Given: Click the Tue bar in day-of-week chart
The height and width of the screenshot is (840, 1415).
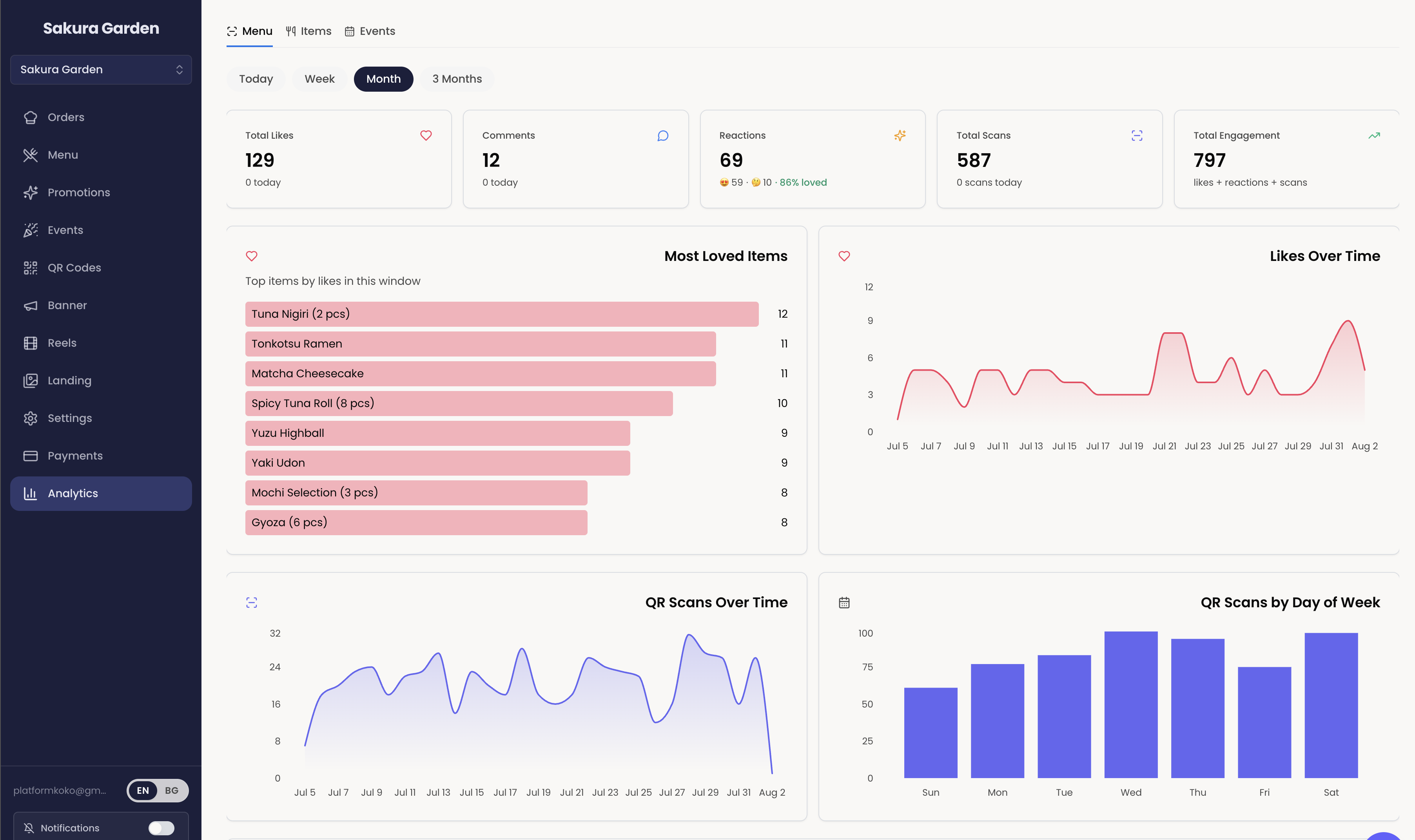Looking at the screenshot, I should [1064, 717].
